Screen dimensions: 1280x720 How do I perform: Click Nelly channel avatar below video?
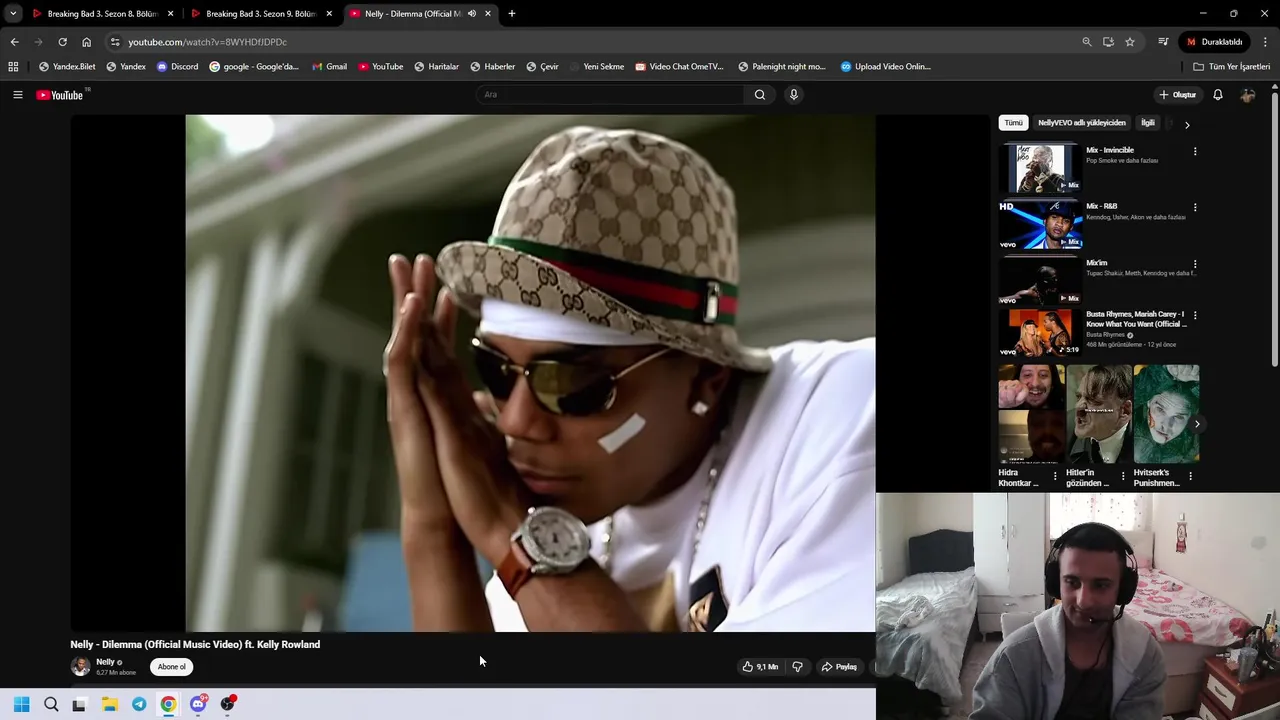[80, 667]
